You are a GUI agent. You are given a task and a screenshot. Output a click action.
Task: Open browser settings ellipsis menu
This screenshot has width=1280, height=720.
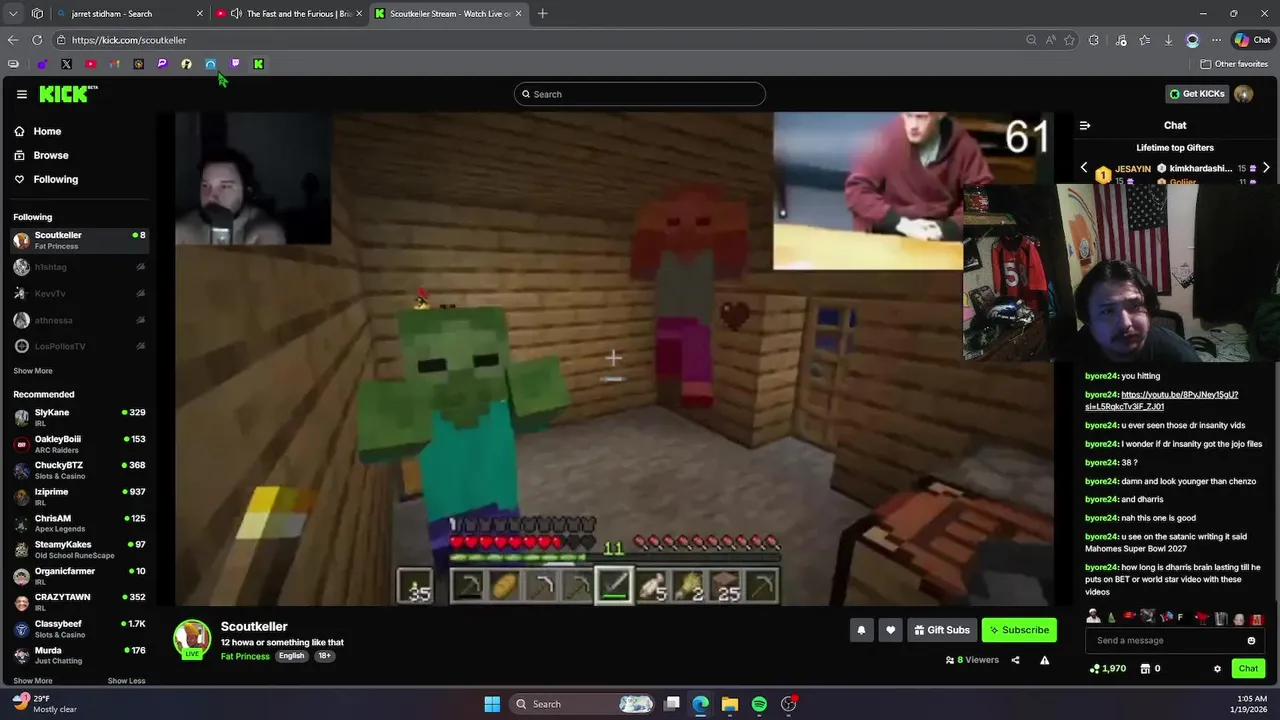point(1216,40)
